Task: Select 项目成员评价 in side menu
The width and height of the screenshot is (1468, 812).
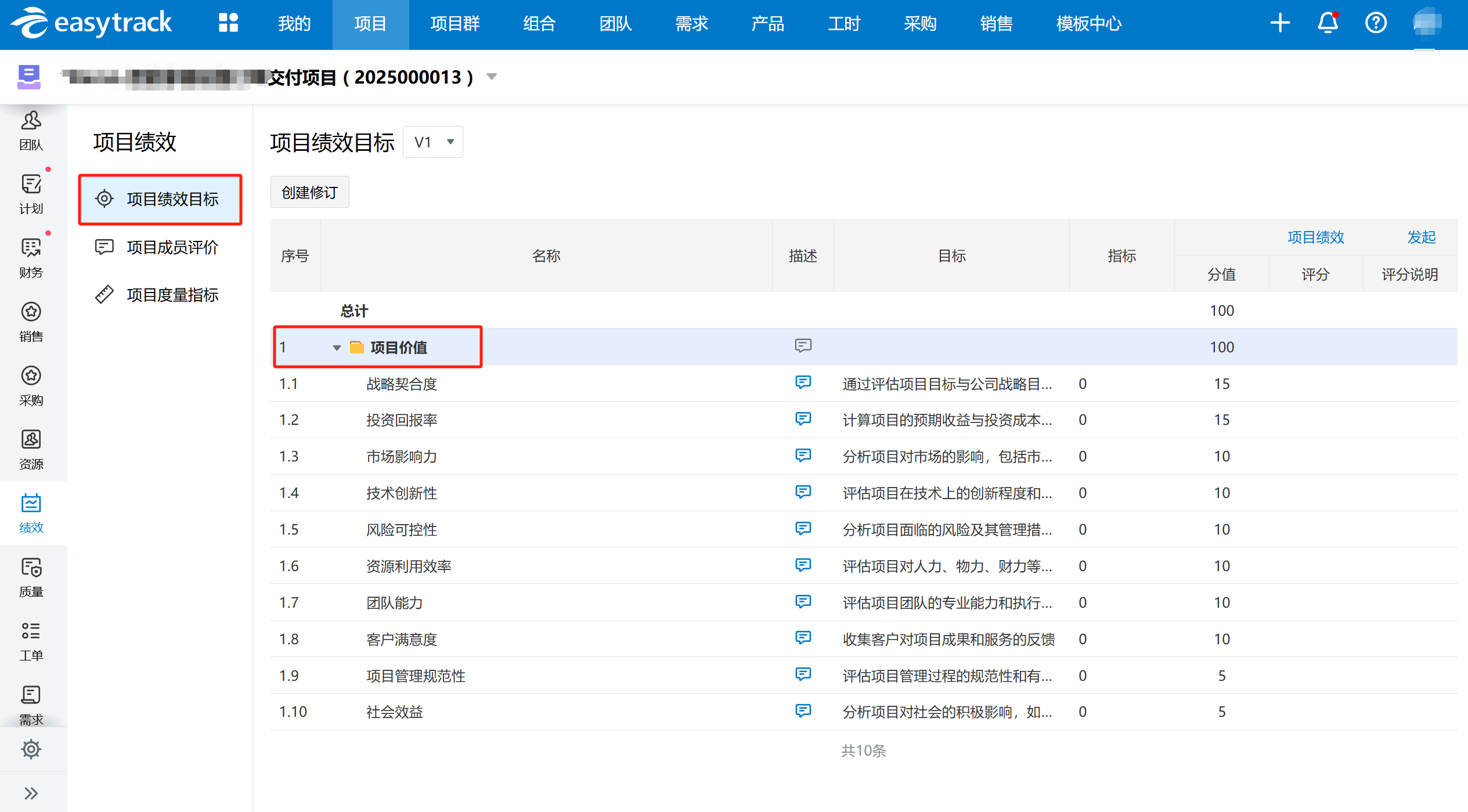Action: pos(172,247)
